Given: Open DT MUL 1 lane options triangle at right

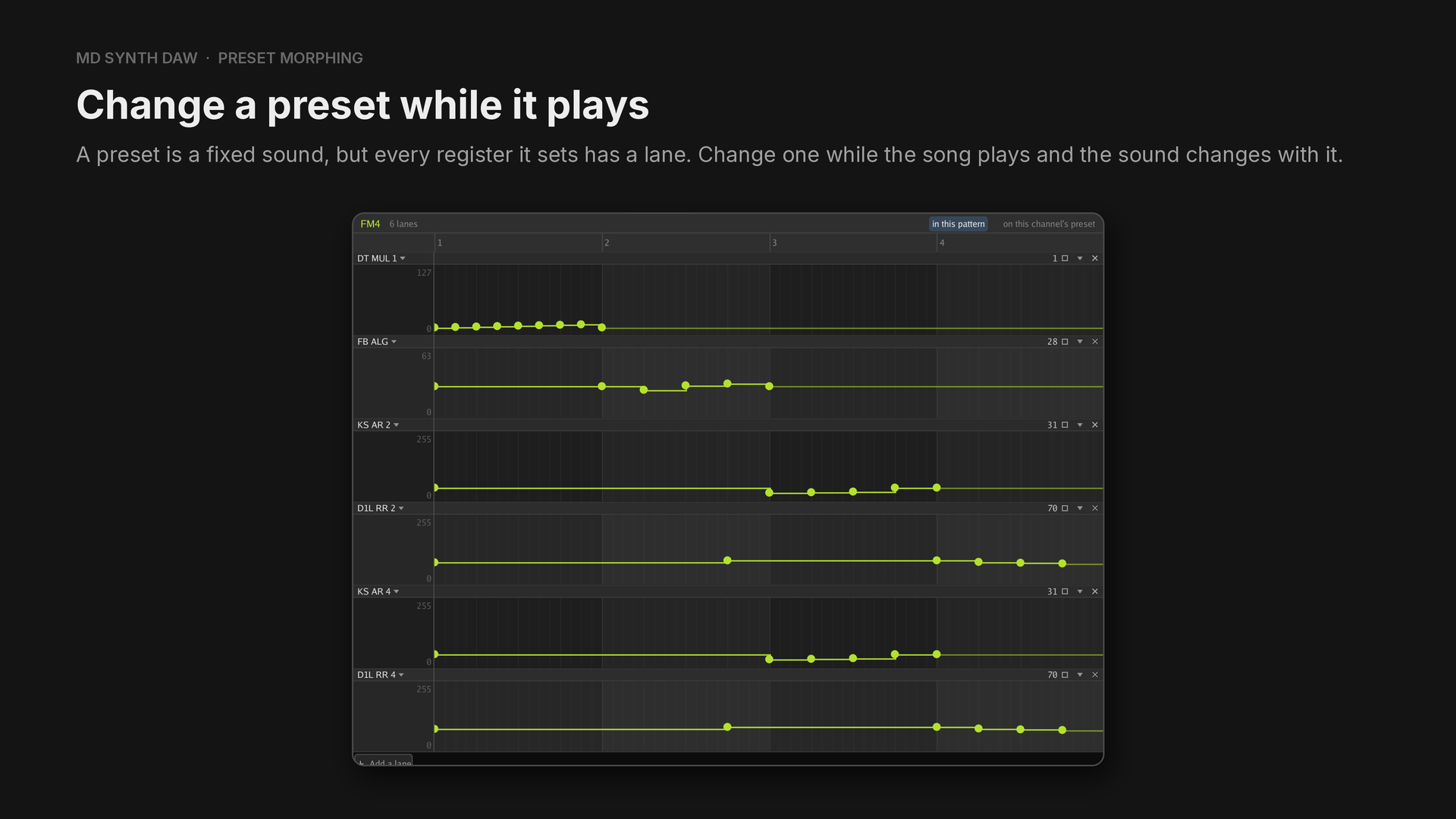Looking at the screenshot, I should pyautogui.click(x=1080, y=259).
